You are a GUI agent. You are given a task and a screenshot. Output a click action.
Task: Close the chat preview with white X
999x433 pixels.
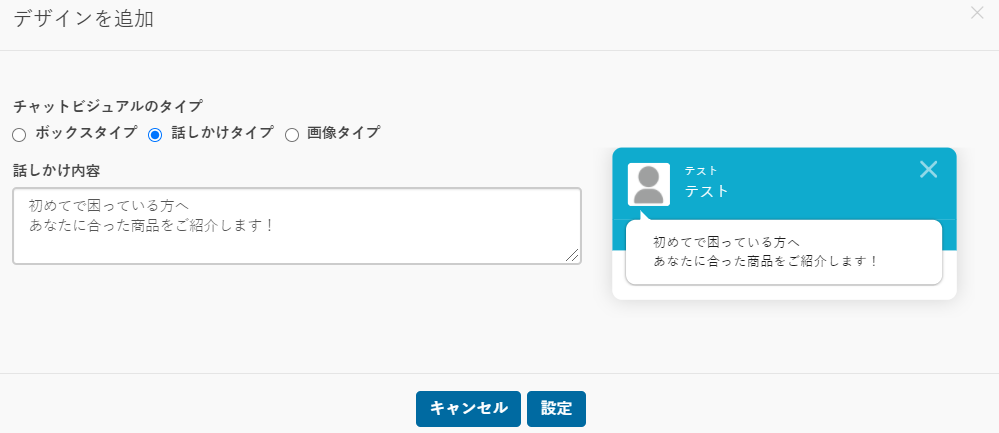(x=928, y=169)
